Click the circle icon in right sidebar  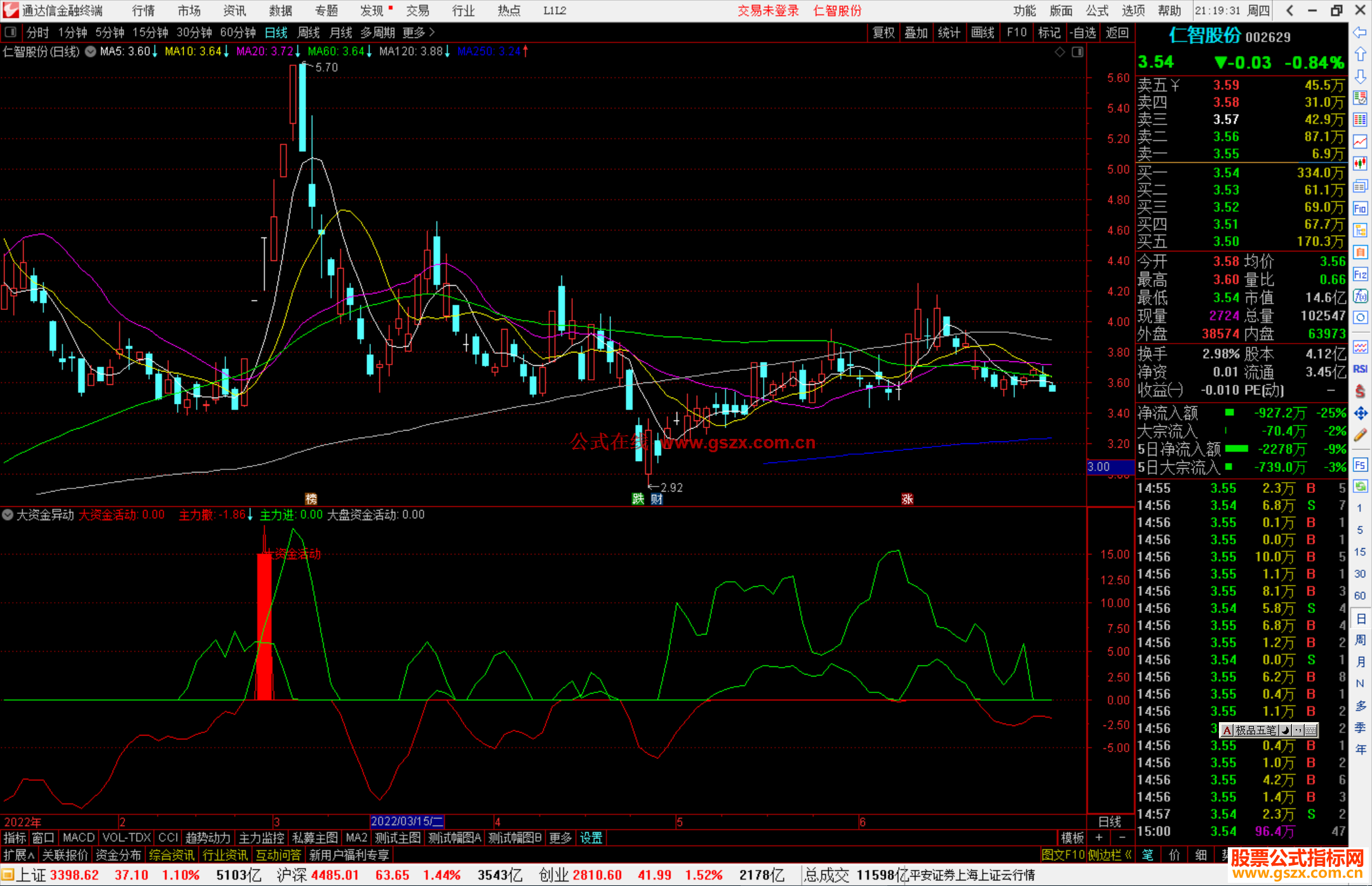[x=1360, y=318]
